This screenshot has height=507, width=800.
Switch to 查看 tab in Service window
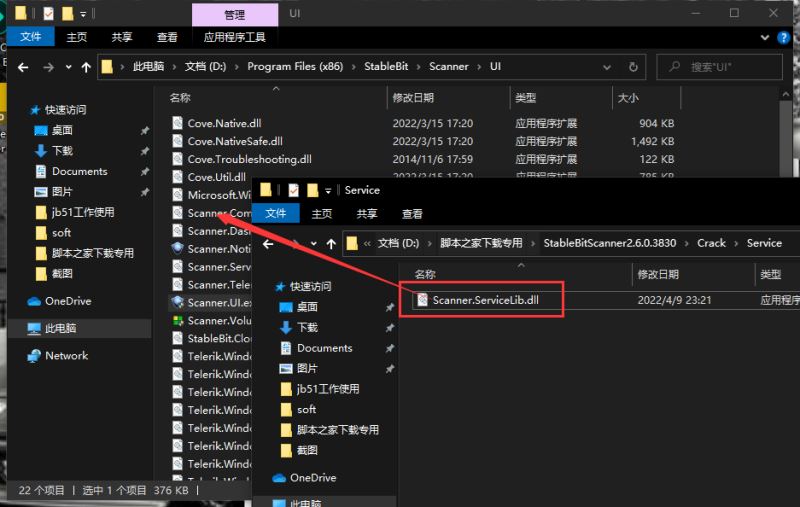412,214
